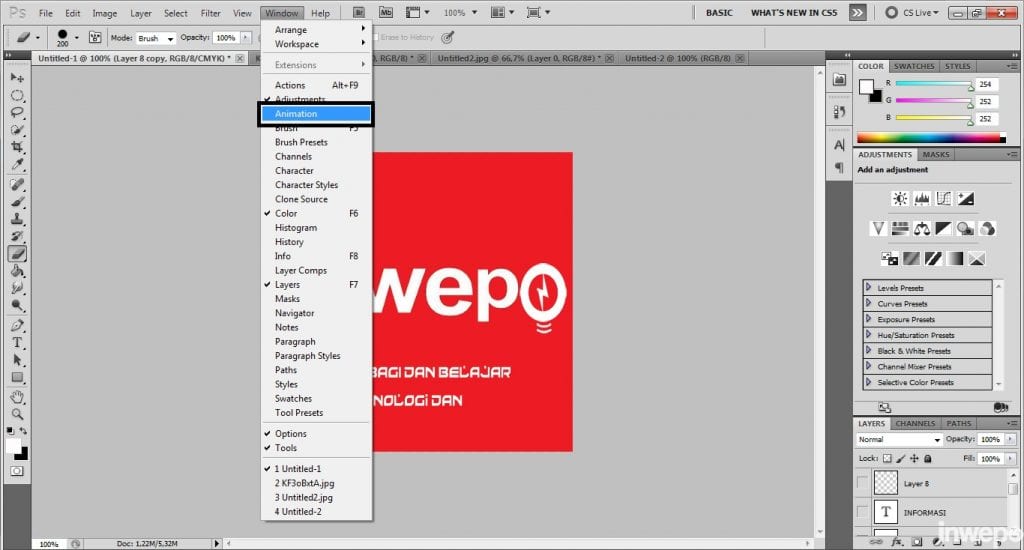Select the Crop tool
1024x550 pixels.
[17, 147]
